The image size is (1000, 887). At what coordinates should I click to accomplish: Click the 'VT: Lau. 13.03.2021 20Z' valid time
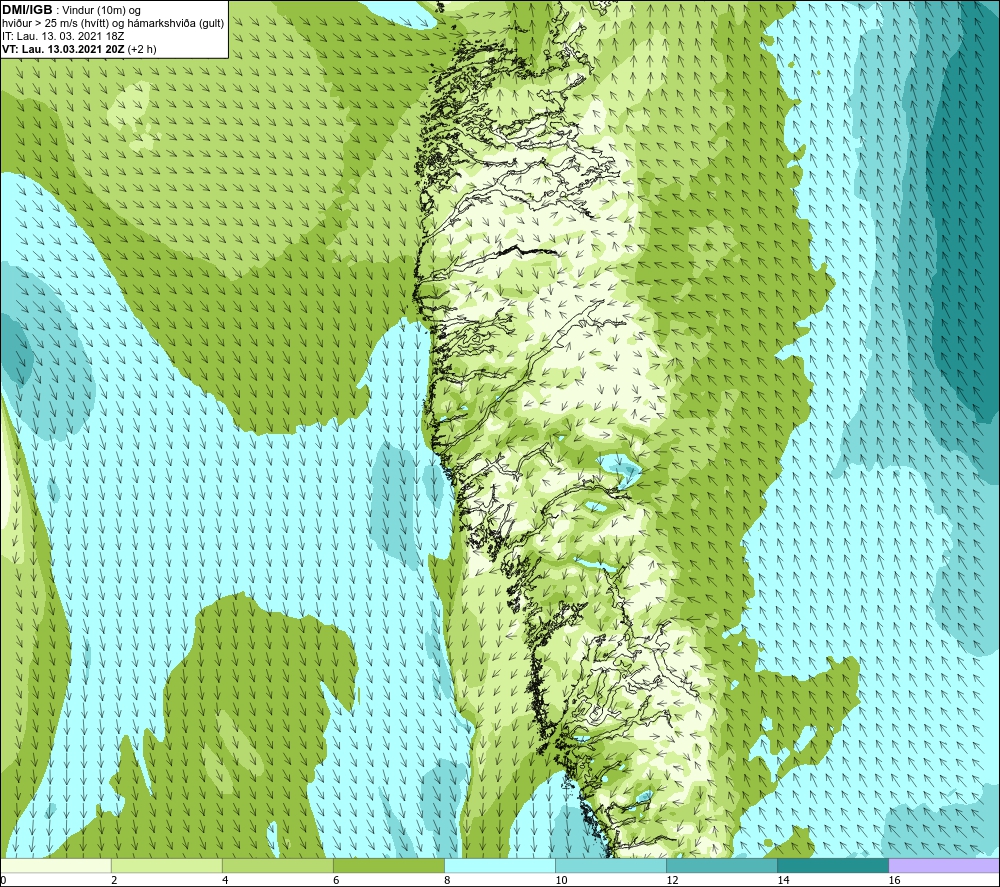click(x=64, y=49)
